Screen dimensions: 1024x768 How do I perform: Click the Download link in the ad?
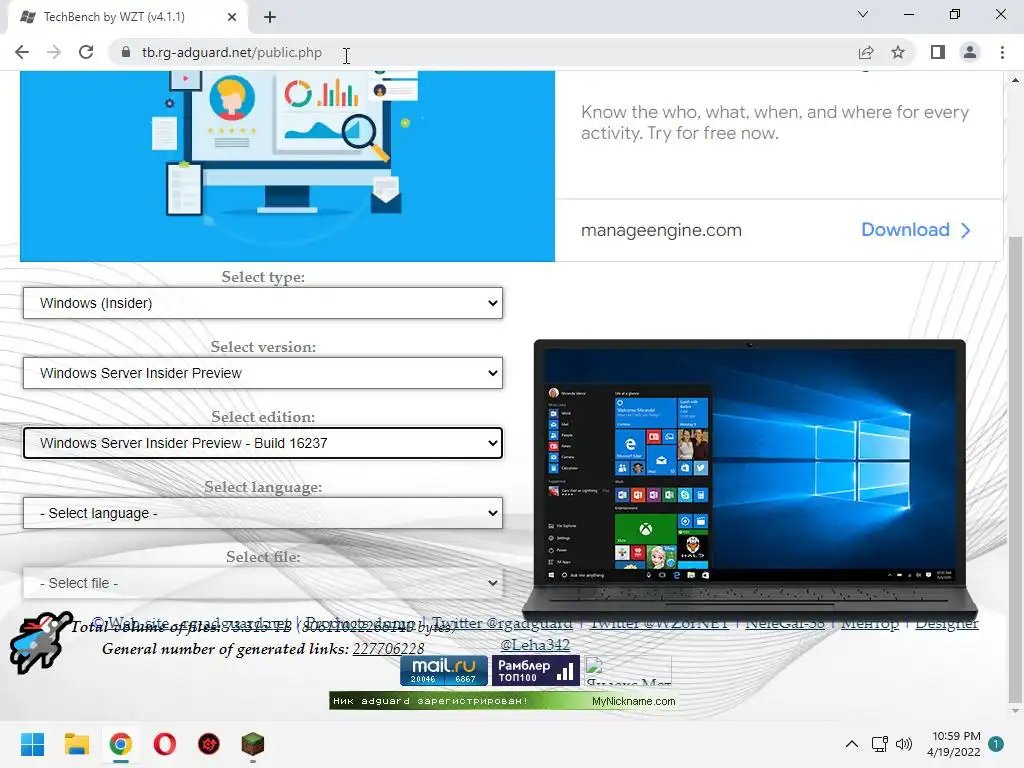(916, 230)
